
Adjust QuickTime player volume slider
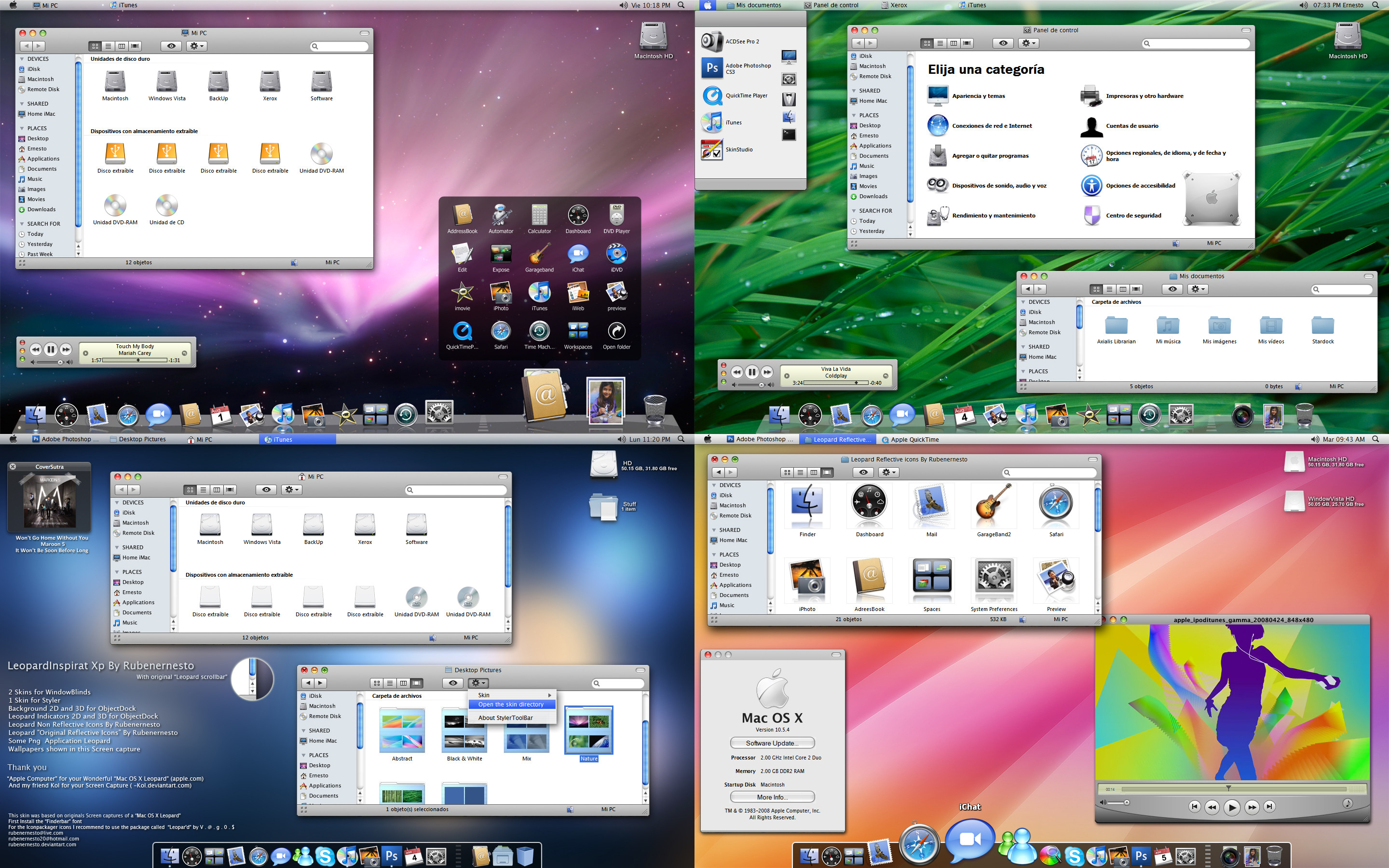click(1117, 802)
